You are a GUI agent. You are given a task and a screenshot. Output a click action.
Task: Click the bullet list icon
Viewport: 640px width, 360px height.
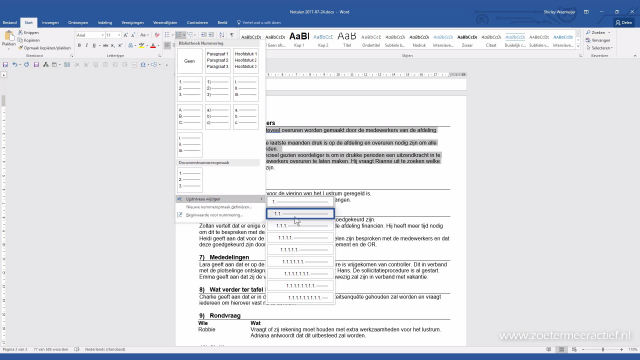tap(167, 35)
